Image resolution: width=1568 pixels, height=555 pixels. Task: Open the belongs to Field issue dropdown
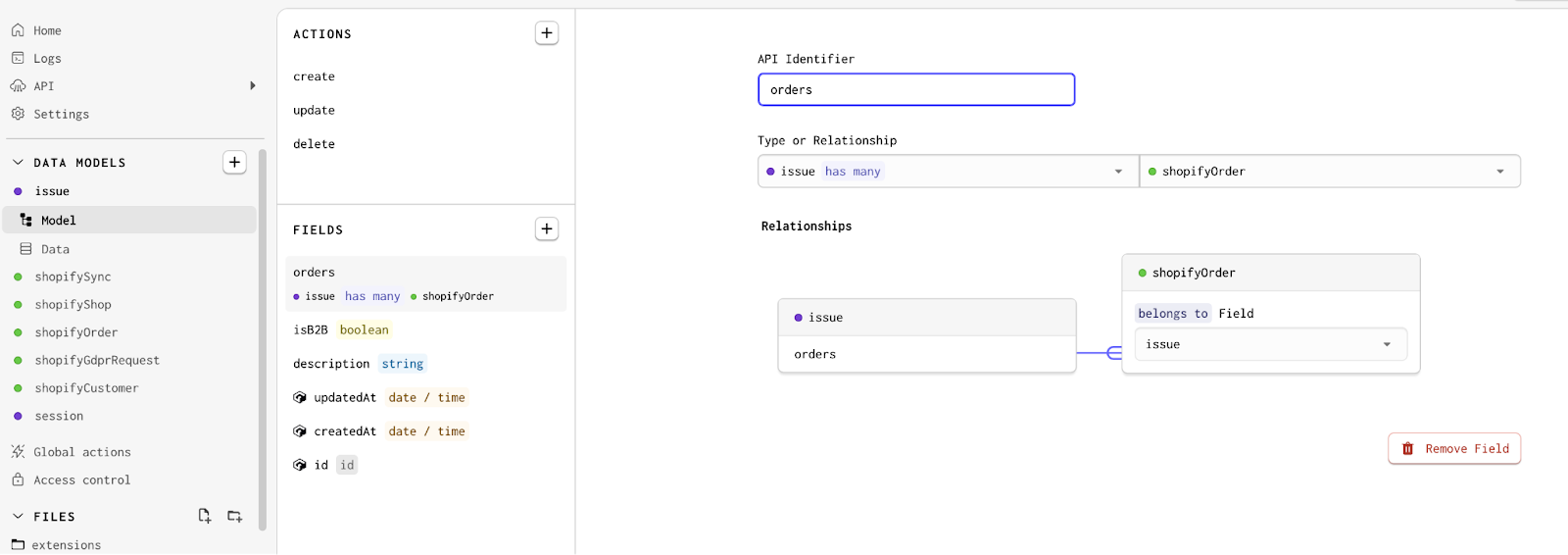click(1270, 344)
